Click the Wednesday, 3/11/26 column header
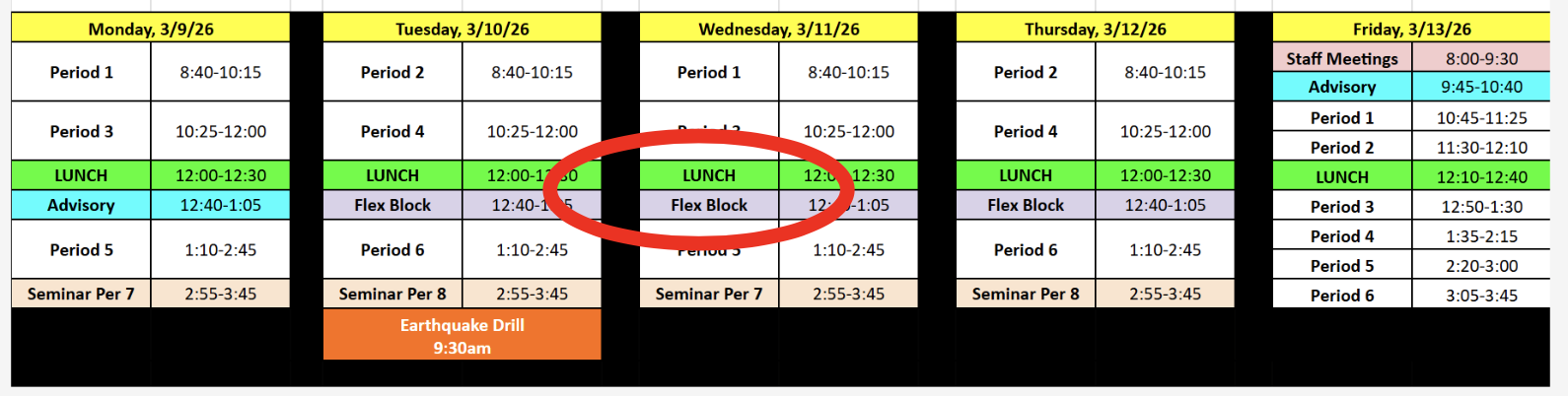Viewport: 1568px width, 396px height. click(x=778, y=29)
